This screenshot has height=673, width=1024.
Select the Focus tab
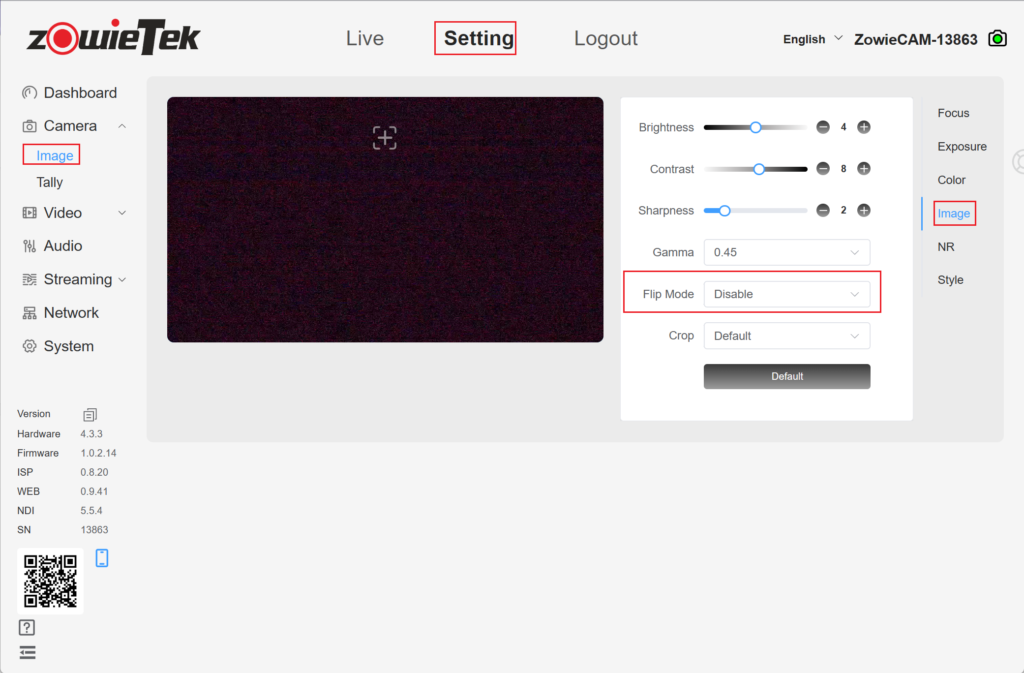point(953,113)
